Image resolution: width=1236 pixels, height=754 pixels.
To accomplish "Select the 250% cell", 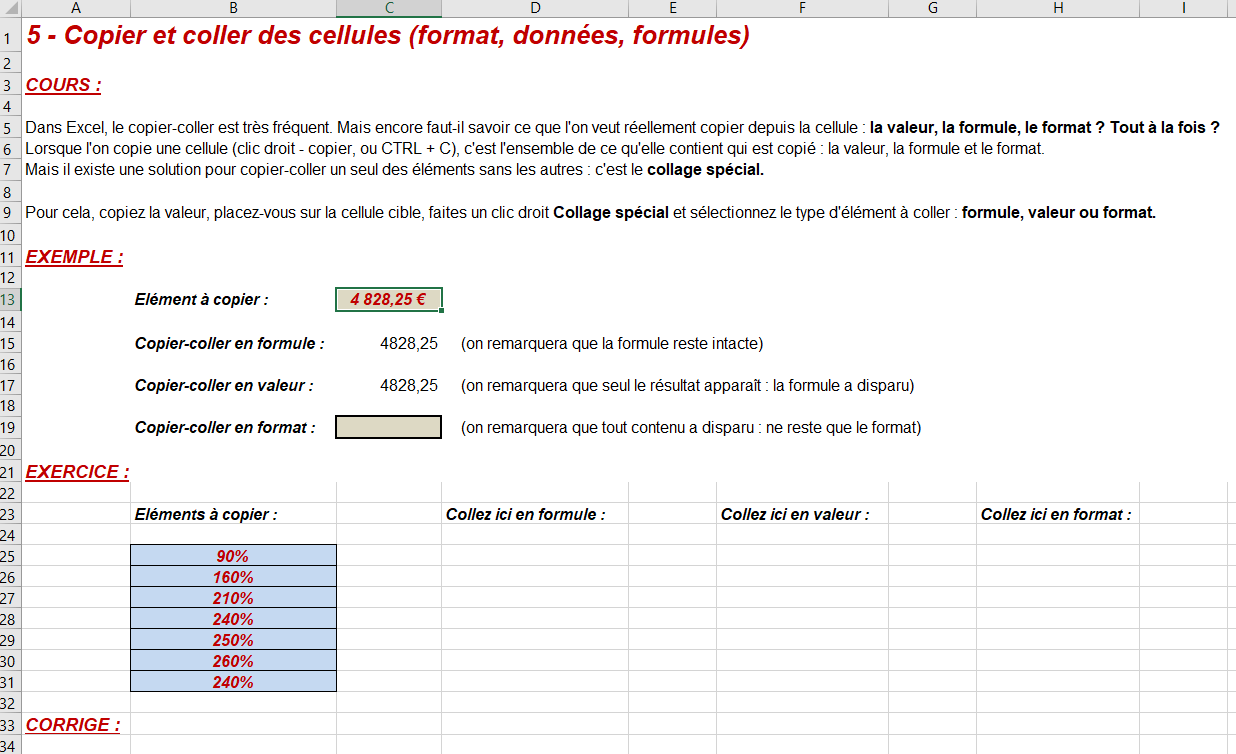I will click(x=233, y=640).
